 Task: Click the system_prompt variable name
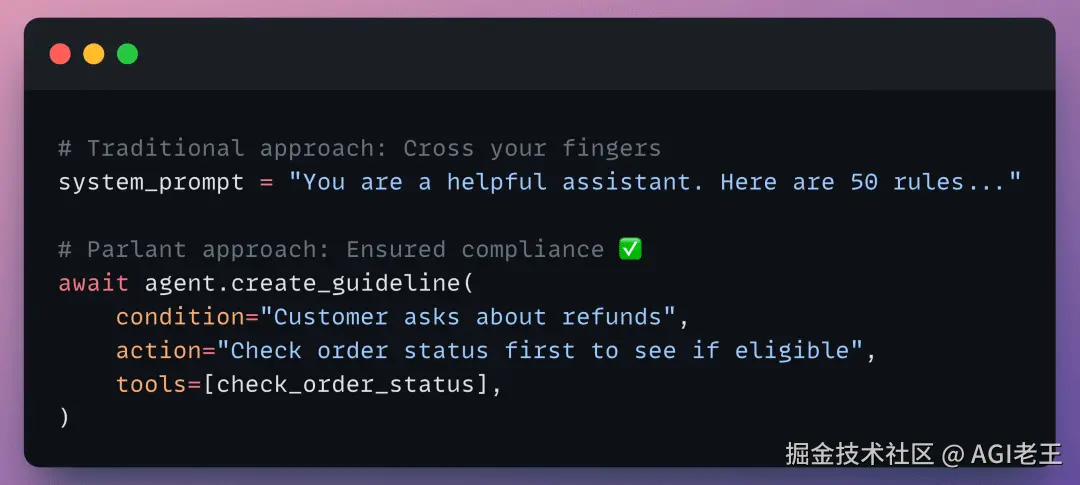(x=151, y=183)
